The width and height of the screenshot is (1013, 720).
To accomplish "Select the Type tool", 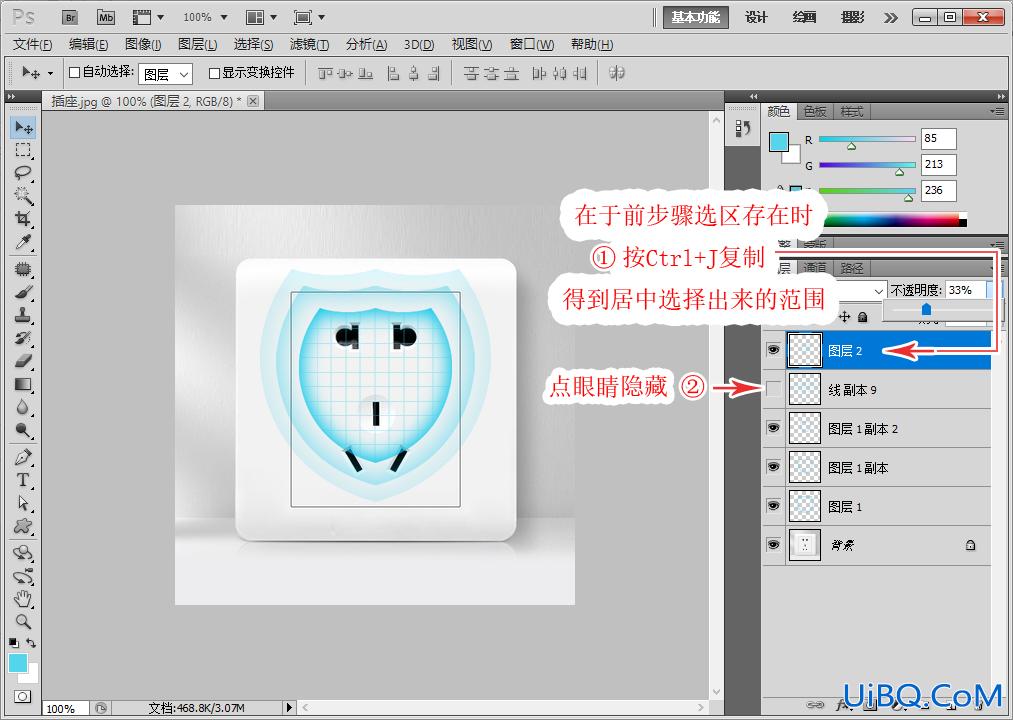I will click(x=23, y=480).
